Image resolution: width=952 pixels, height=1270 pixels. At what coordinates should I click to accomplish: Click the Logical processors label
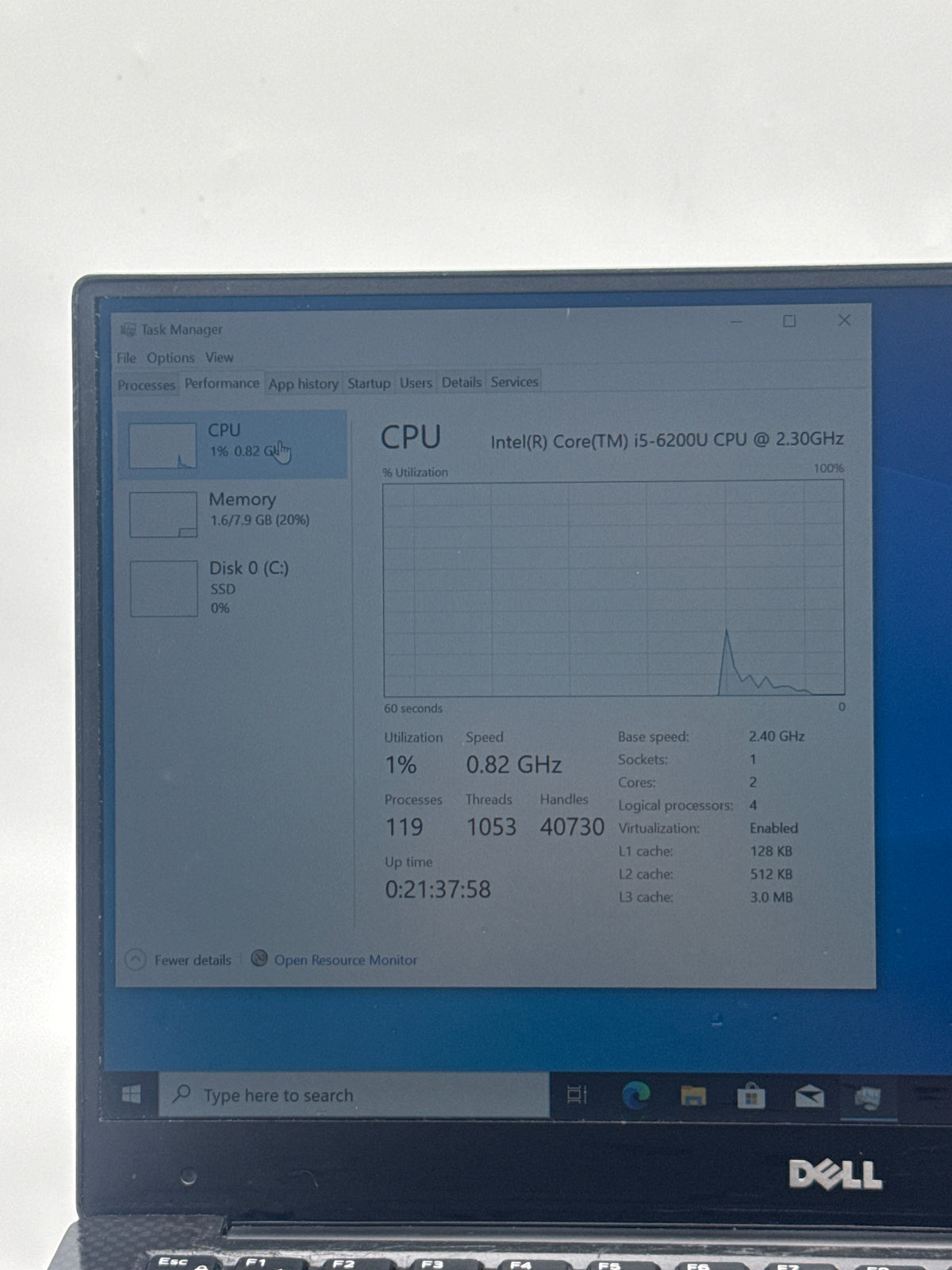(675, 806)
